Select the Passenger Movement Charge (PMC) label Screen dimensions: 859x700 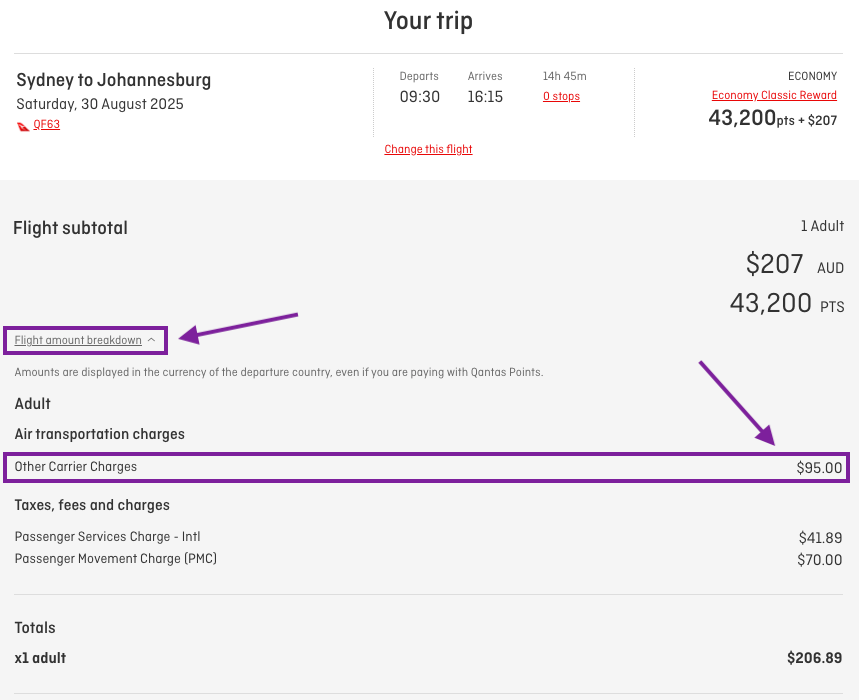116,559
